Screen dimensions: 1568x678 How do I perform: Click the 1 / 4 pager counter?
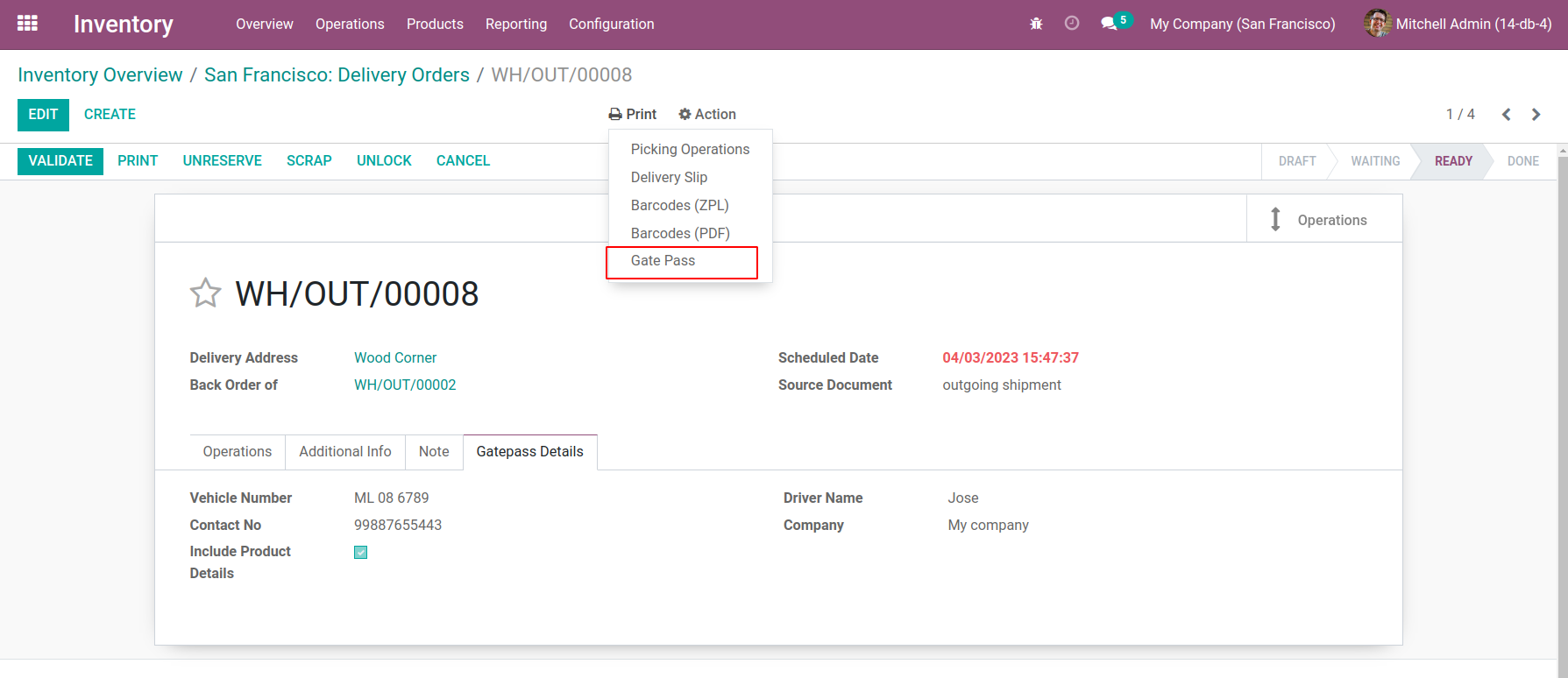[1460, 115]
